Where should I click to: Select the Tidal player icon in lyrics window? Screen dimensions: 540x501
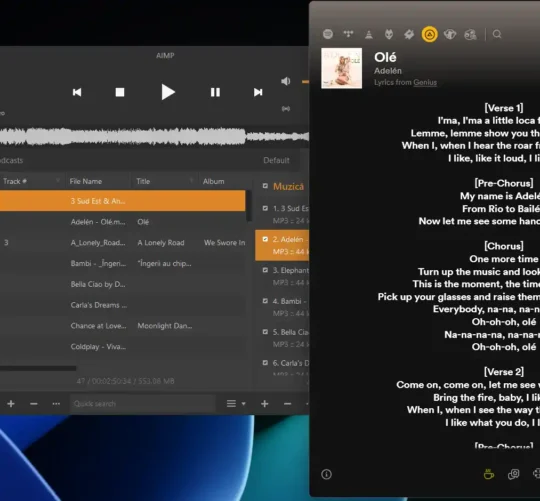349,34
